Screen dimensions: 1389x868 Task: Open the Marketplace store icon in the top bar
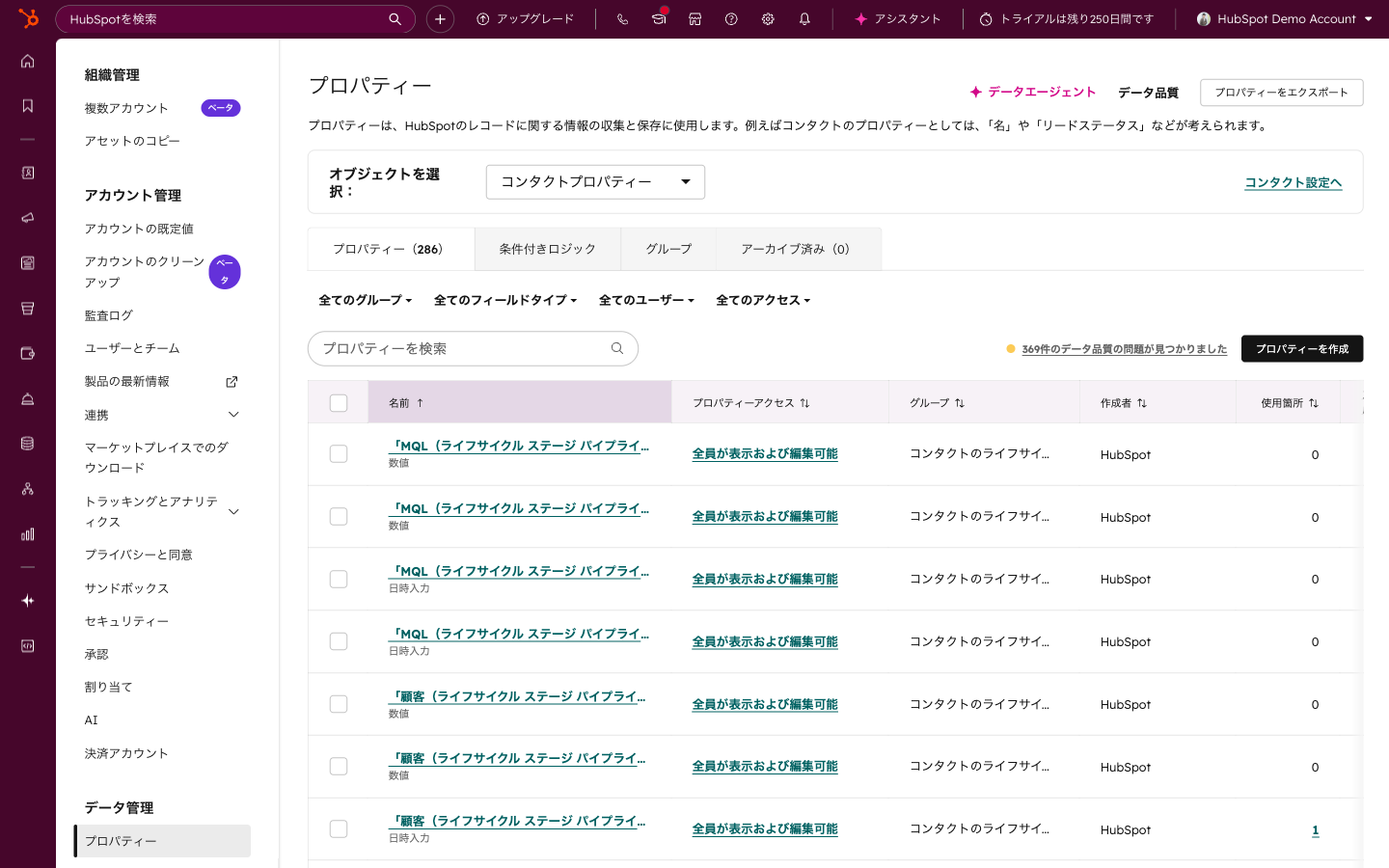pos(695,18)
